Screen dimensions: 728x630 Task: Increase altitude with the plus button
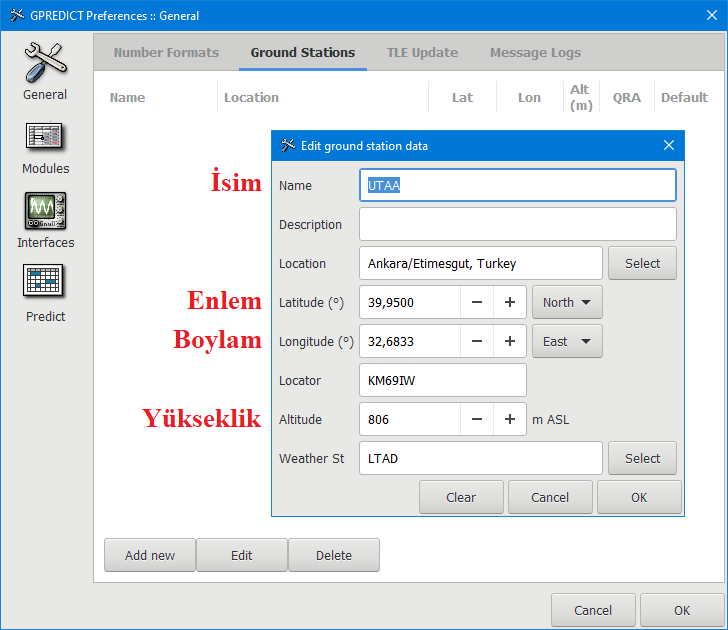point(510,419)
